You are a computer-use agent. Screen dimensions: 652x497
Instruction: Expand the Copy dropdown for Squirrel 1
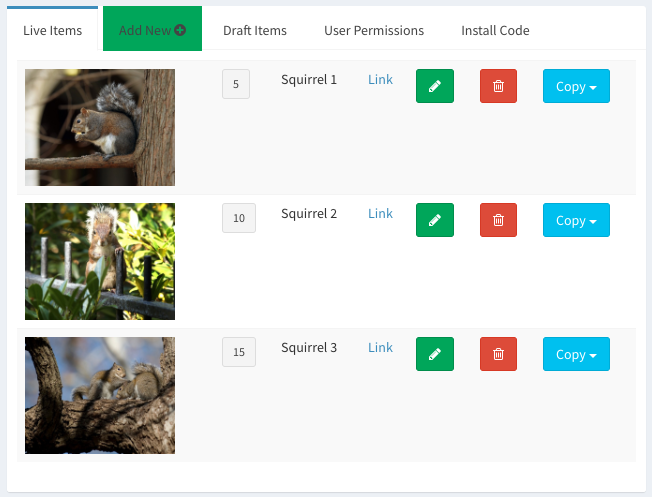pos(575,86)
